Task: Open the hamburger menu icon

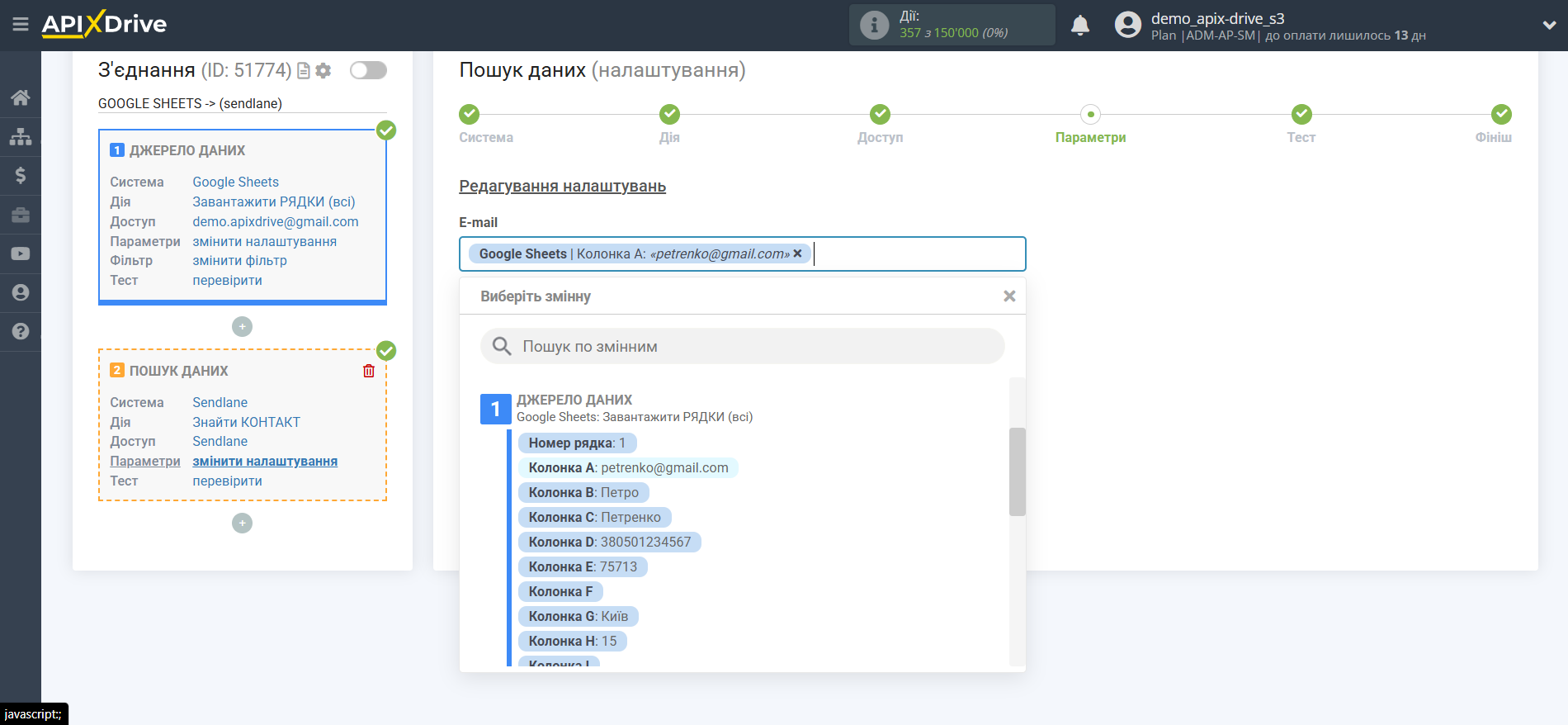Action: [x=21, y=25]
